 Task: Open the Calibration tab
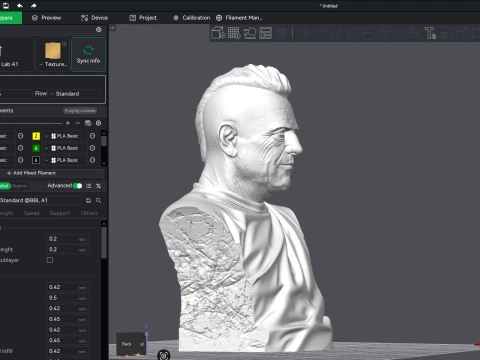click(x=192, y=18)
